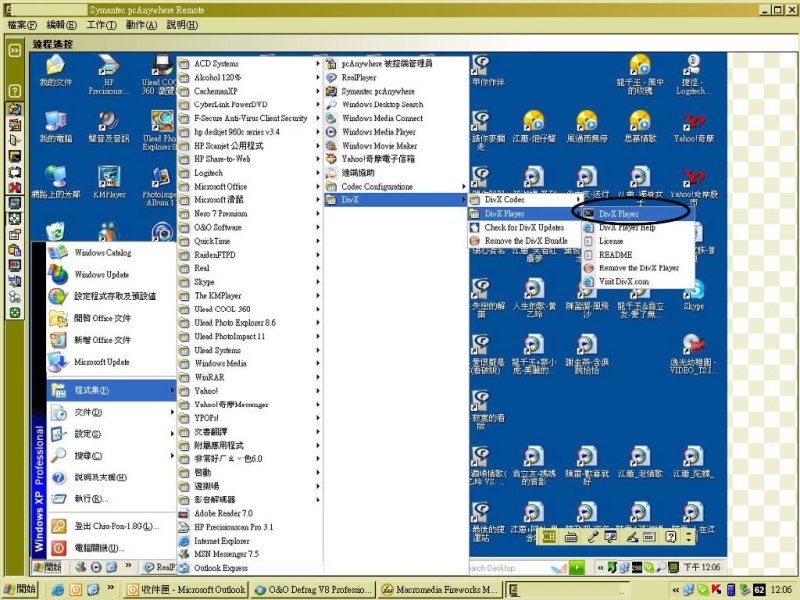Select the 我的電腦 desktop icon
This screenshot has height=600, width=800.
[x=56, y=127]
